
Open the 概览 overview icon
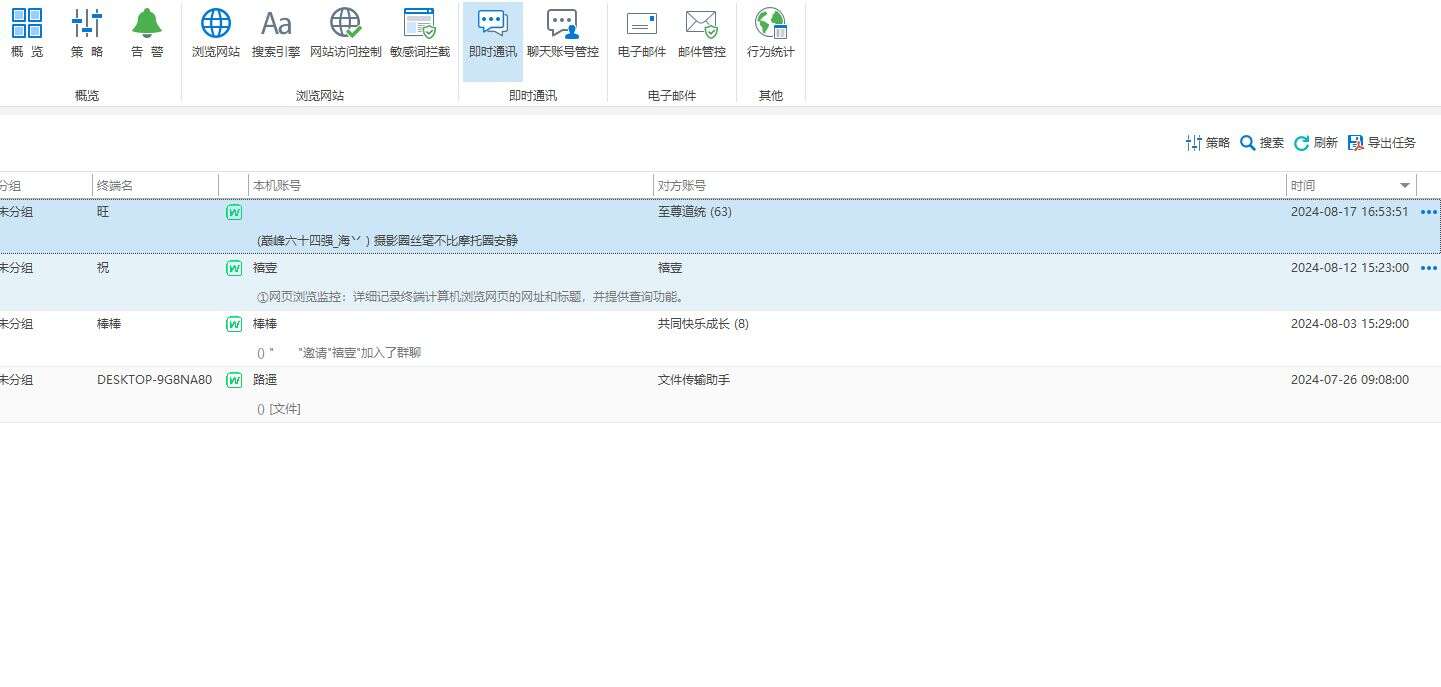pos(27,33)
